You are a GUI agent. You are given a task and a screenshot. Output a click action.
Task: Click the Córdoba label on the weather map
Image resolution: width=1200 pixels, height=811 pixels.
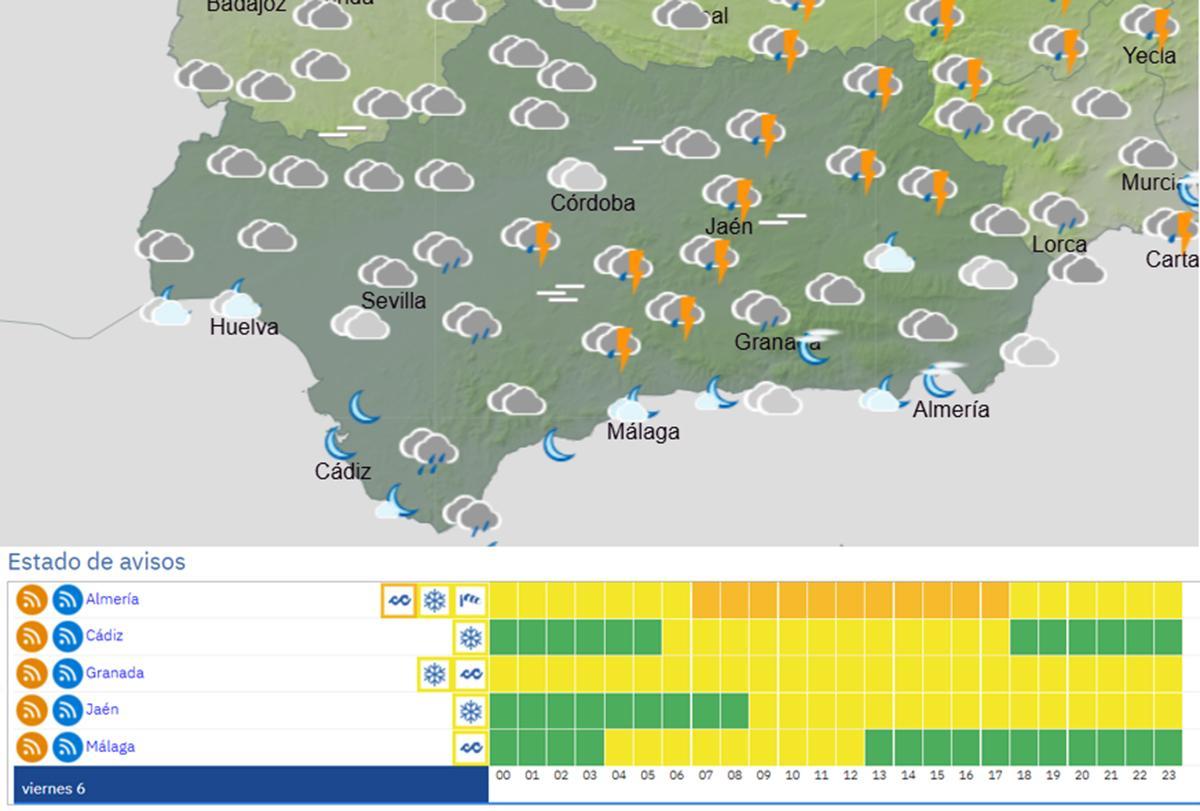pyautogui.click(x=592, y=203)
